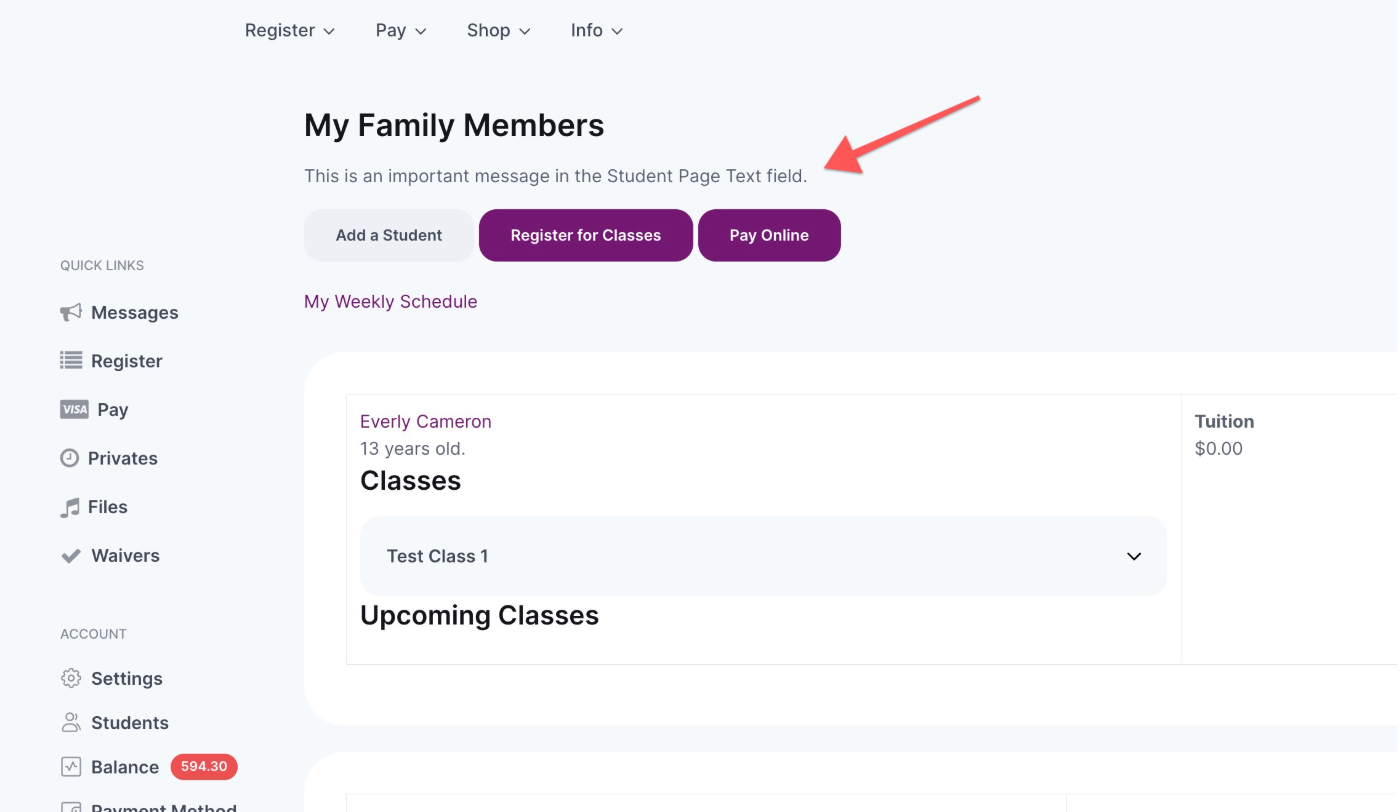Open the Register dropdown in top navigation
This screenshot has width=1400, height=812.
click(x=290, y=31)
